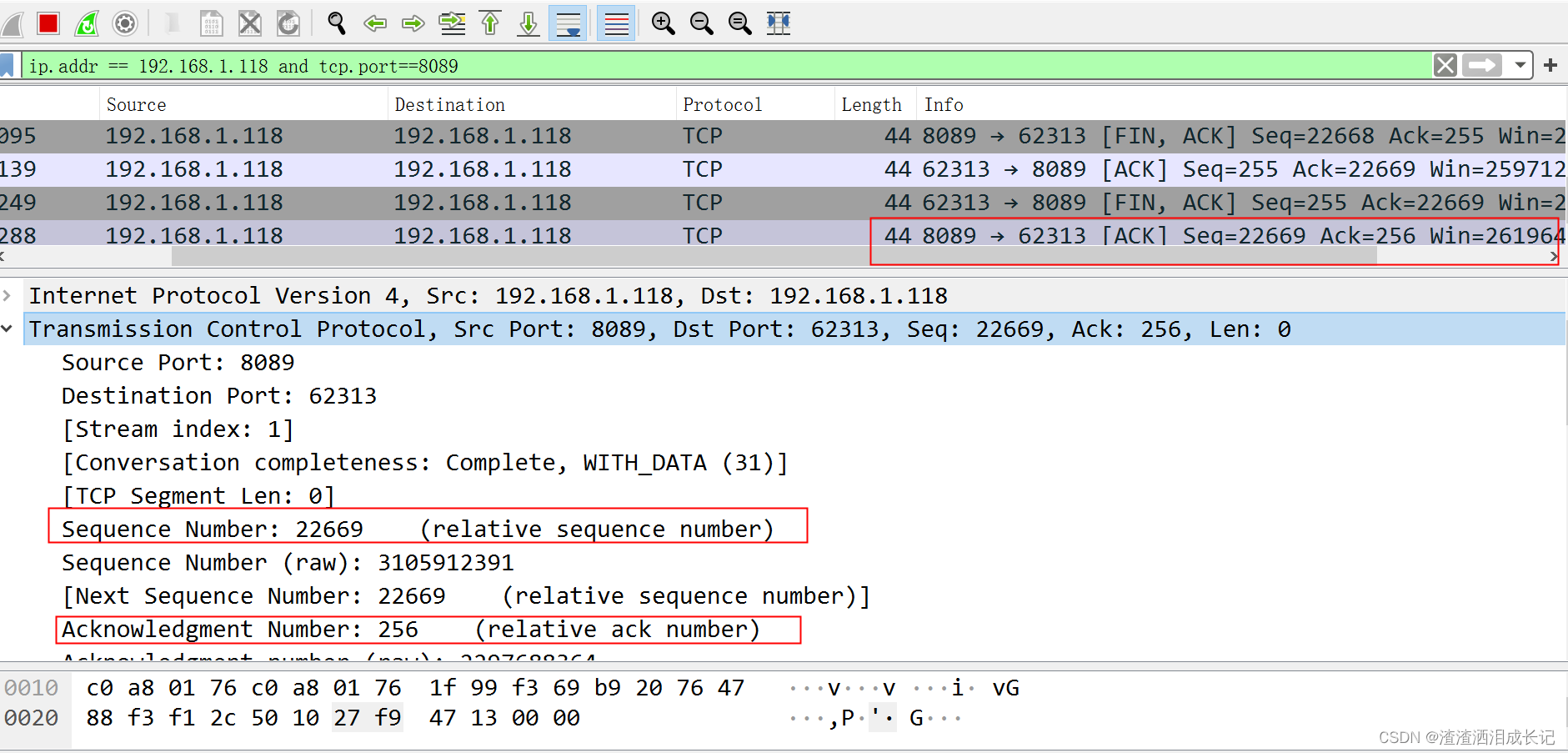The width and height of the screenshot is (1568, 753).
Task: Sort packets by Protocol column
Action: (x=755, y=104)
